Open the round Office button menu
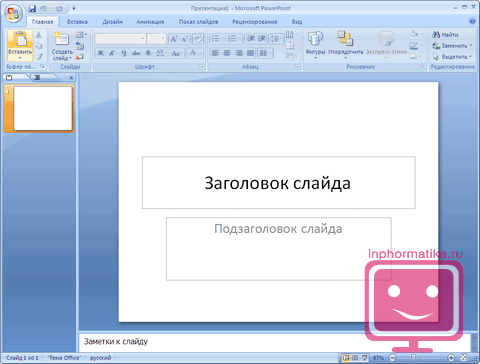Image resolution: width=480 pixels, height=364 pixels. (13, 13)
